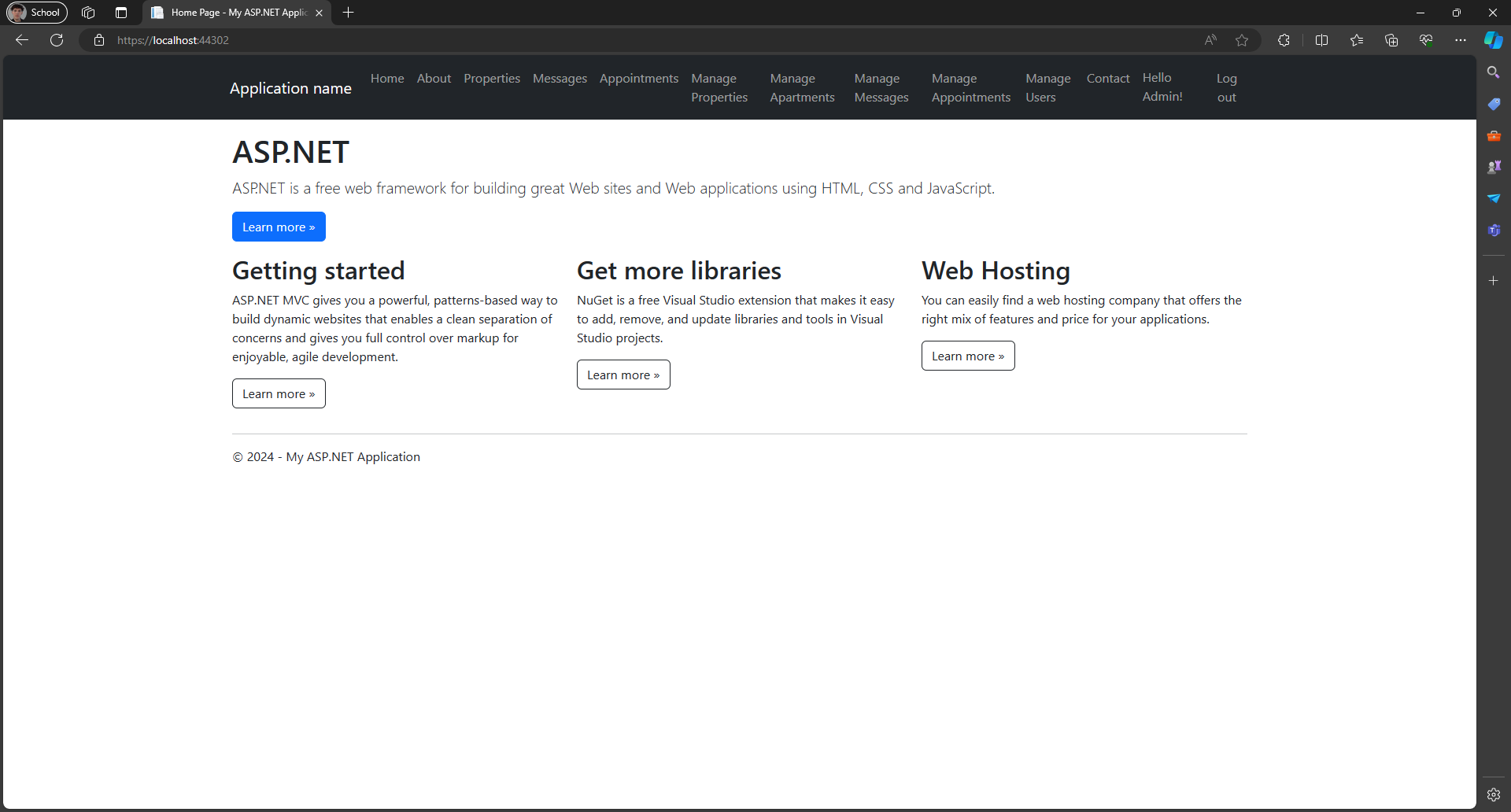Open Manage Messages in the navbar

click(x=881, y=88)
